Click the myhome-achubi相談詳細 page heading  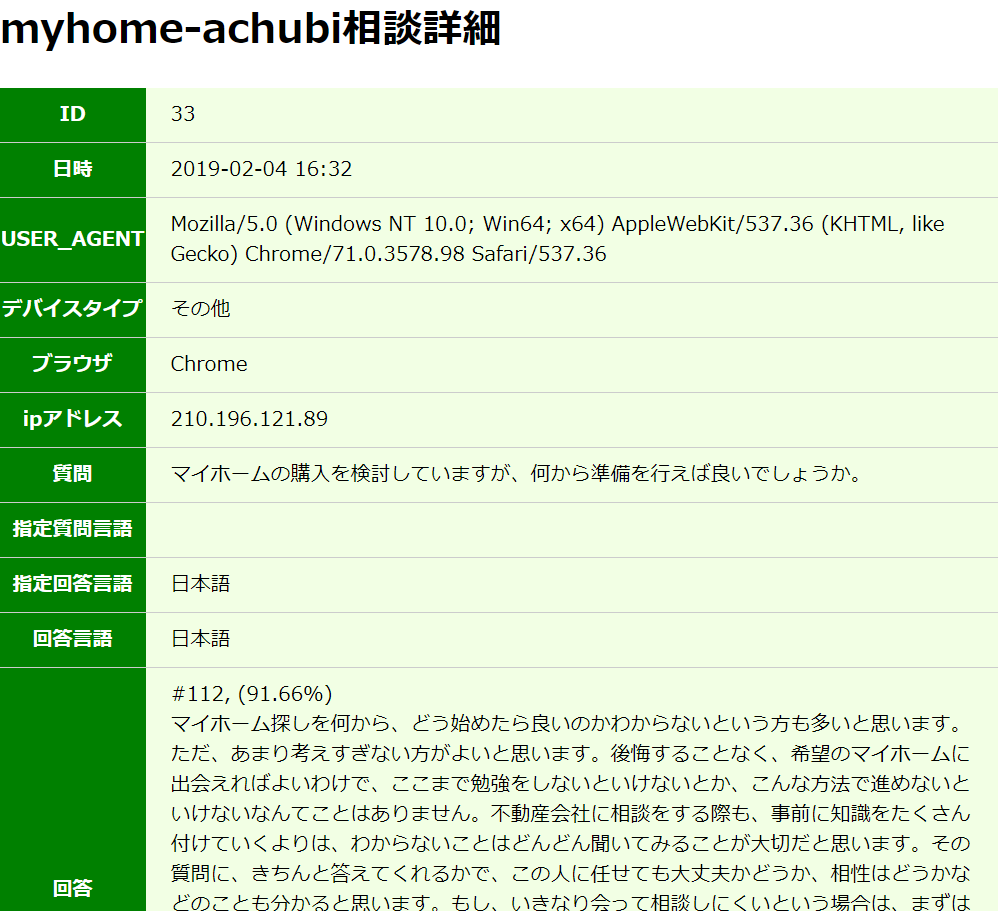point(250,31)
